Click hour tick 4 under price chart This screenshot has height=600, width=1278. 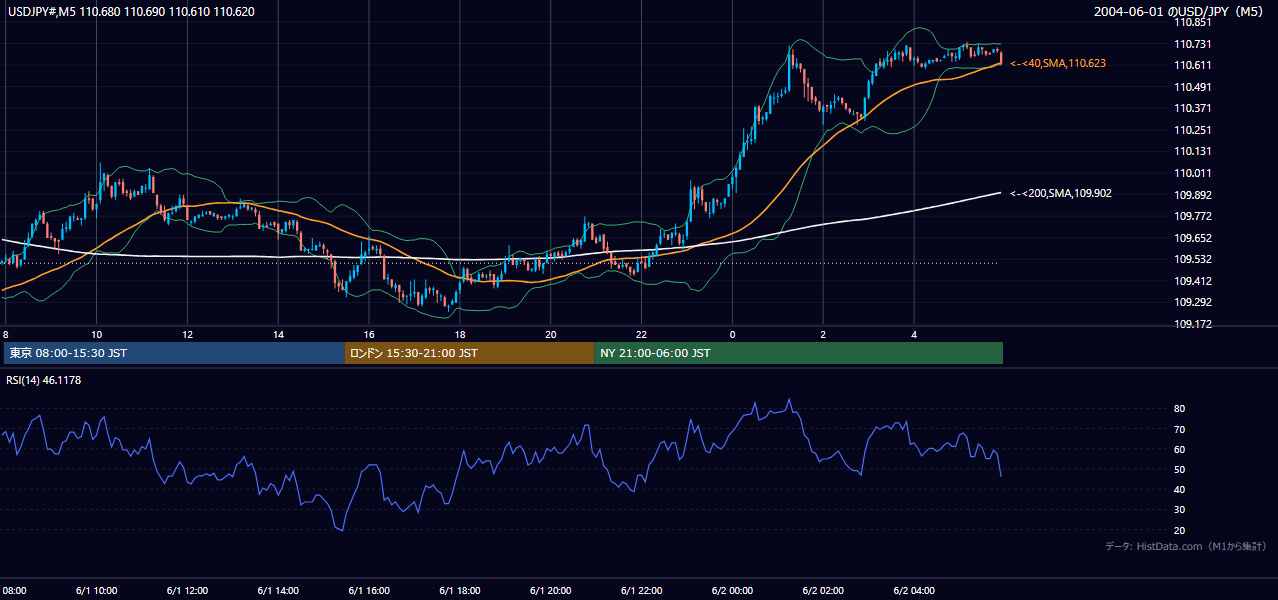point(914,334)
